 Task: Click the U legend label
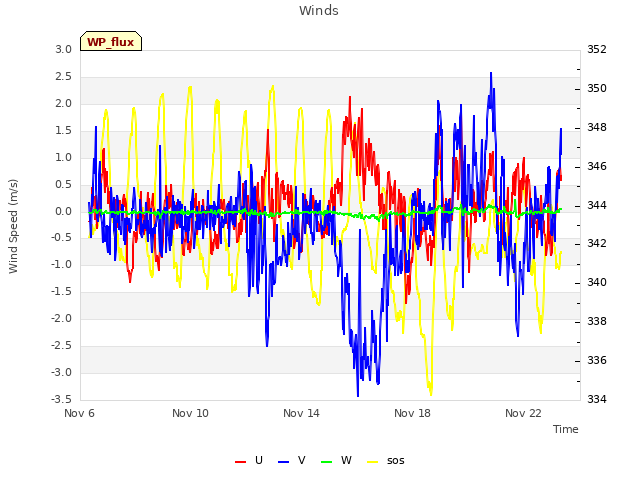point(259,460)
